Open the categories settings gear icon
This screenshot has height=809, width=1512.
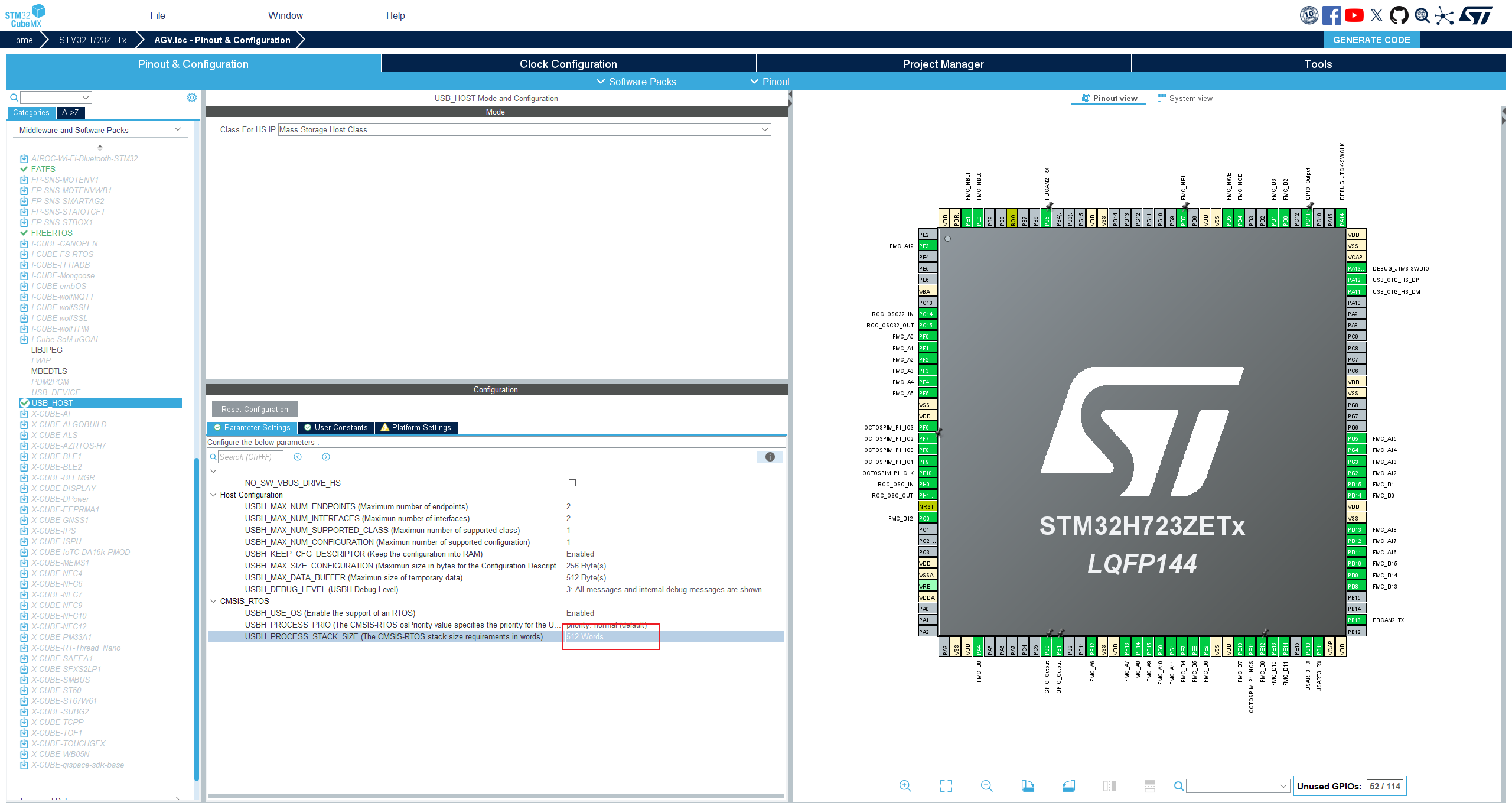(x=192, y=98)
